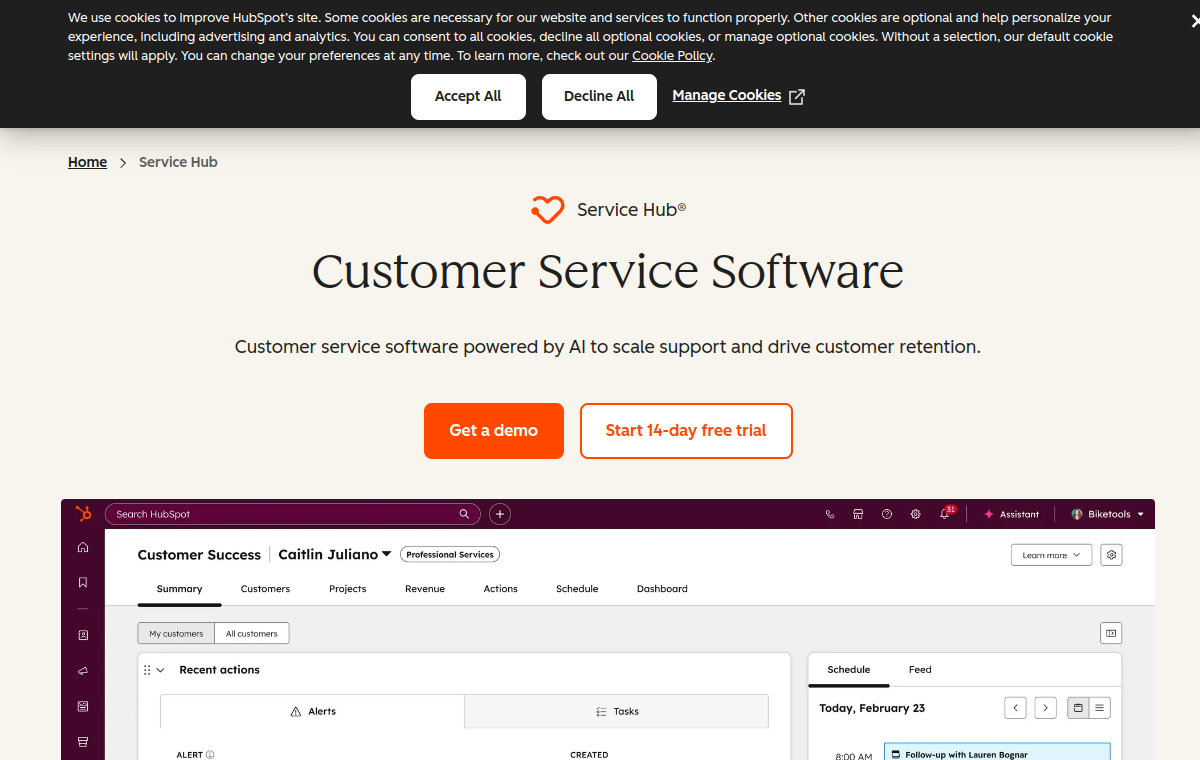
Task: Open the Learn more dropdown
Action: click(x=1051, y=555)
